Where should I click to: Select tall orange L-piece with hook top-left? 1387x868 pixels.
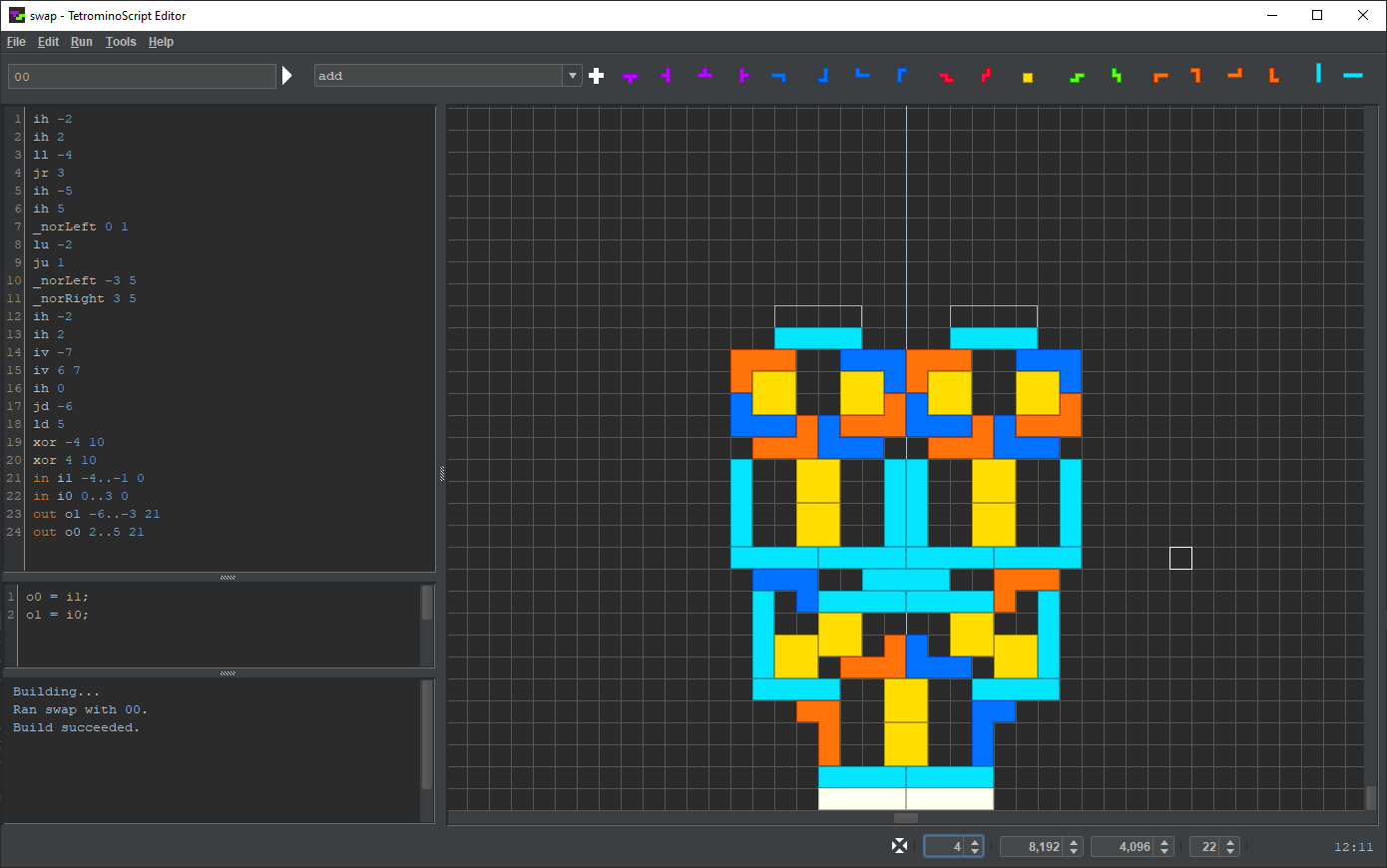(x=1195, y=76)
